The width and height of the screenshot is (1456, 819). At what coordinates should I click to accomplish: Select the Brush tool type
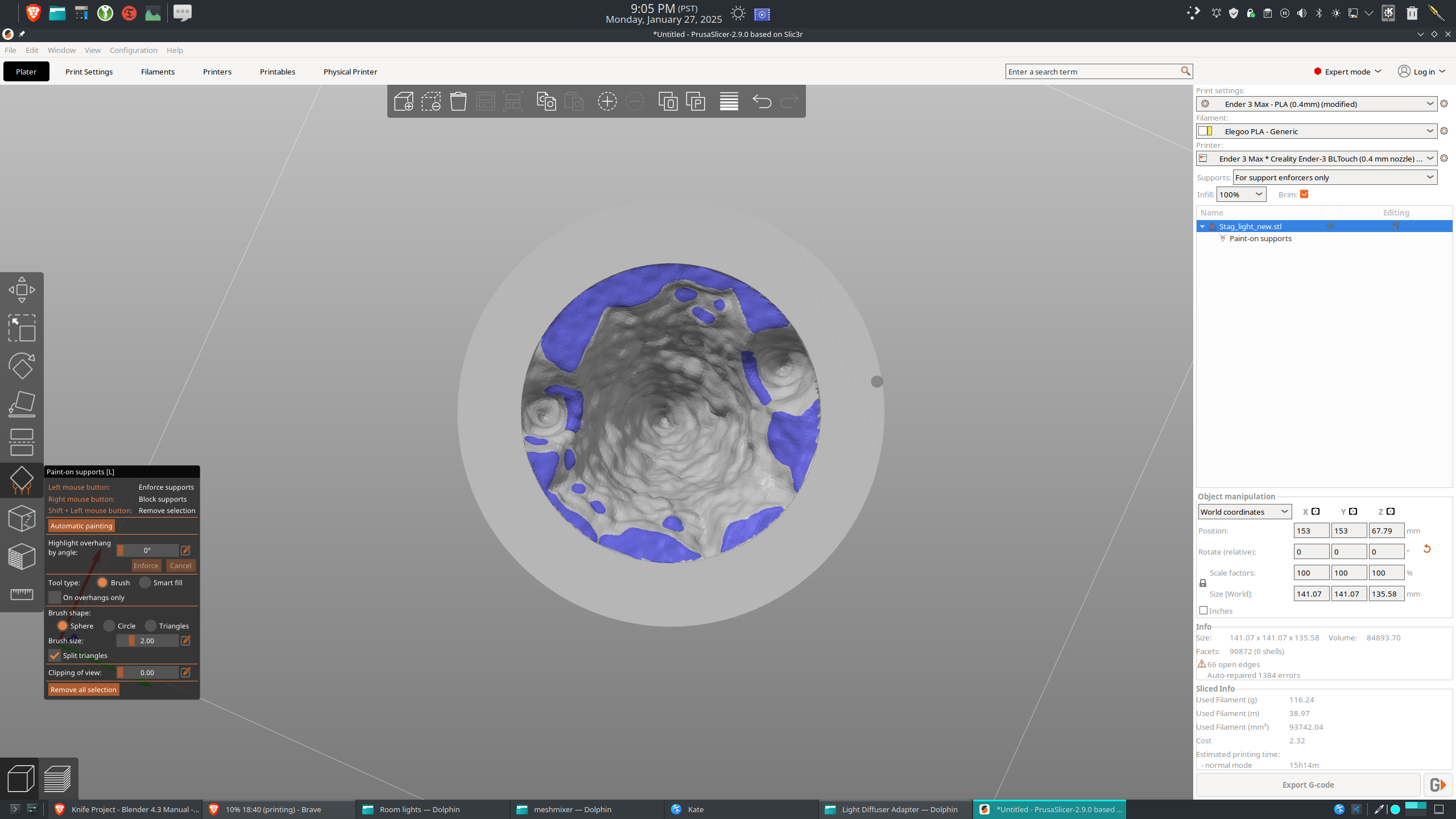[102, 582]
